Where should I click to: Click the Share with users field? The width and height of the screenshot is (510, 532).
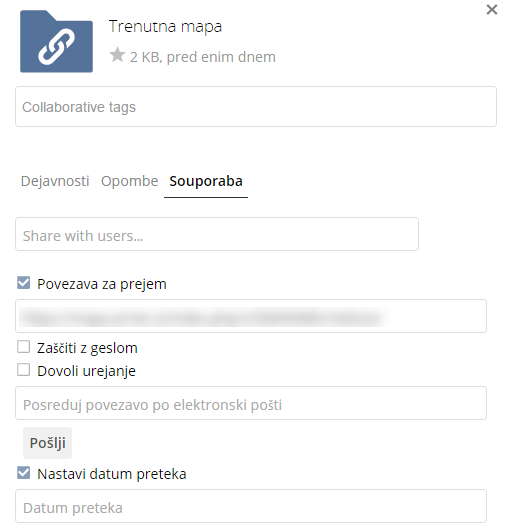point(217,234)
